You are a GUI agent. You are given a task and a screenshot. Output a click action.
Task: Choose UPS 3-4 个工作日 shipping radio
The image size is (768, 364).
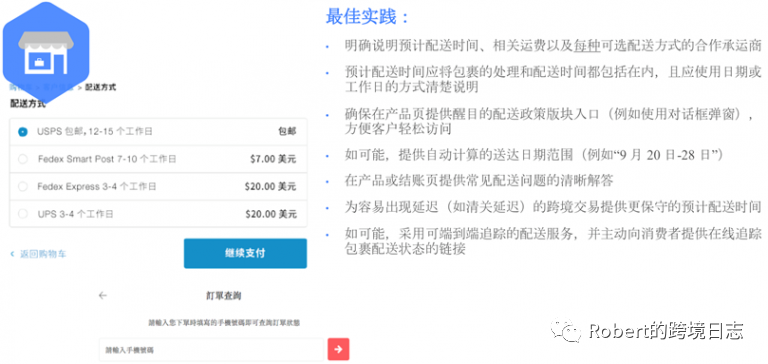click(23, 214)
